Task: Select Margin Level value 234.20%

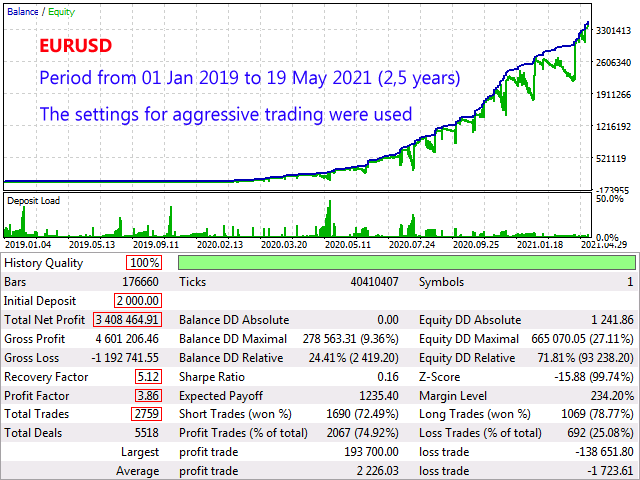Action: point(612,396)
